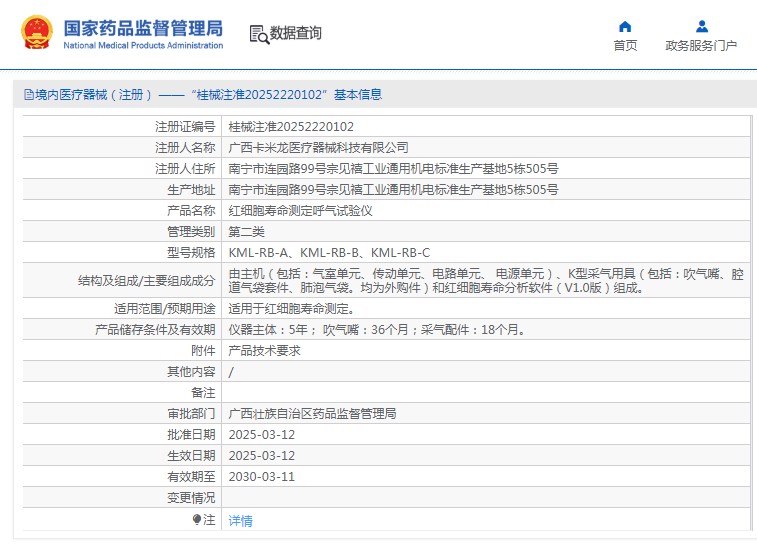Click the 国家药品监督管理局 site title
Viewport: 757px width, 548px height.
click(x=143, y=28)
